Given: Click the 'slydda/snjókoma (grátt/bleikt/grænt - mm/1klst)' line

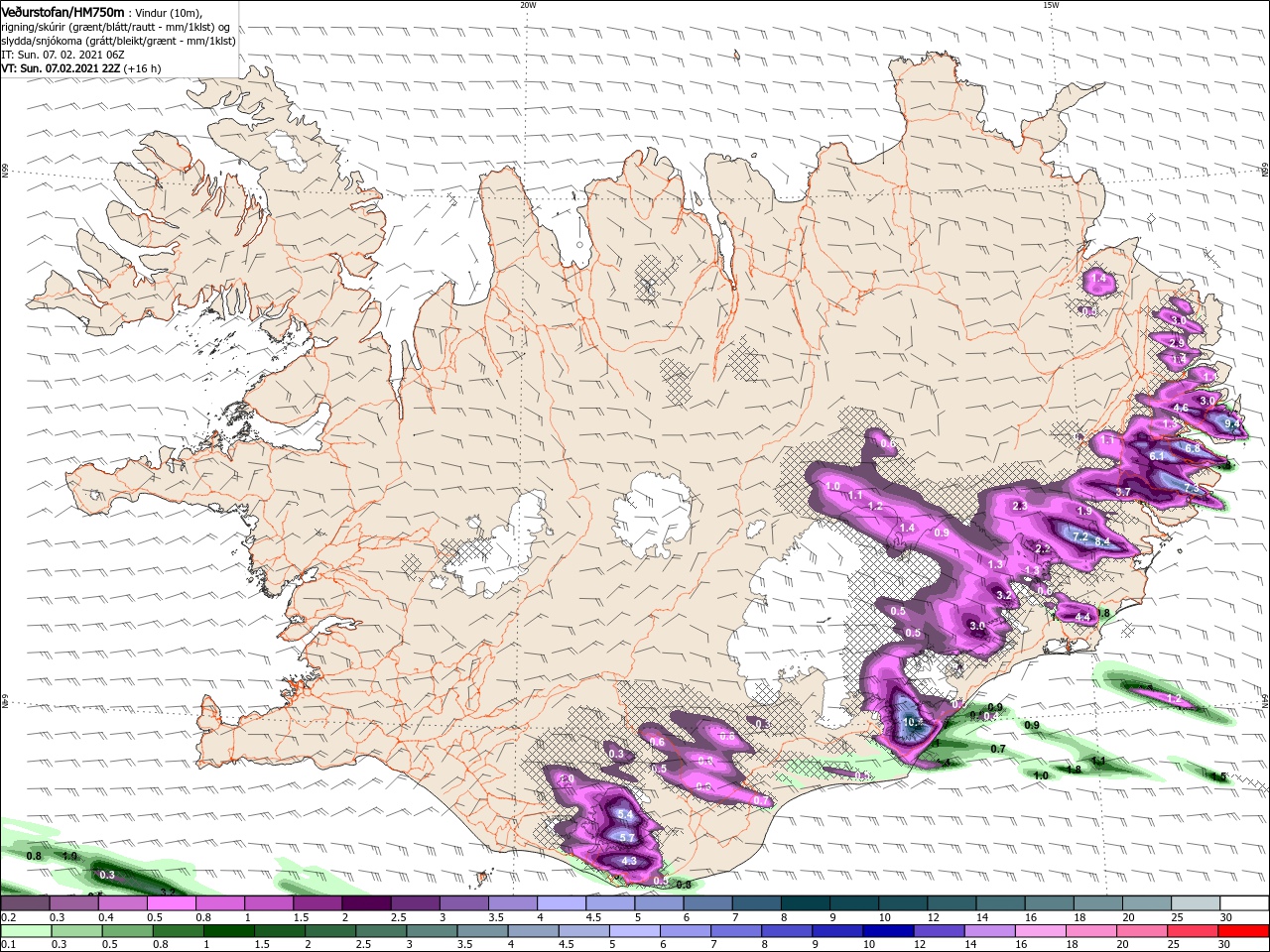Looking at the screenshot, I should (118, 41).
